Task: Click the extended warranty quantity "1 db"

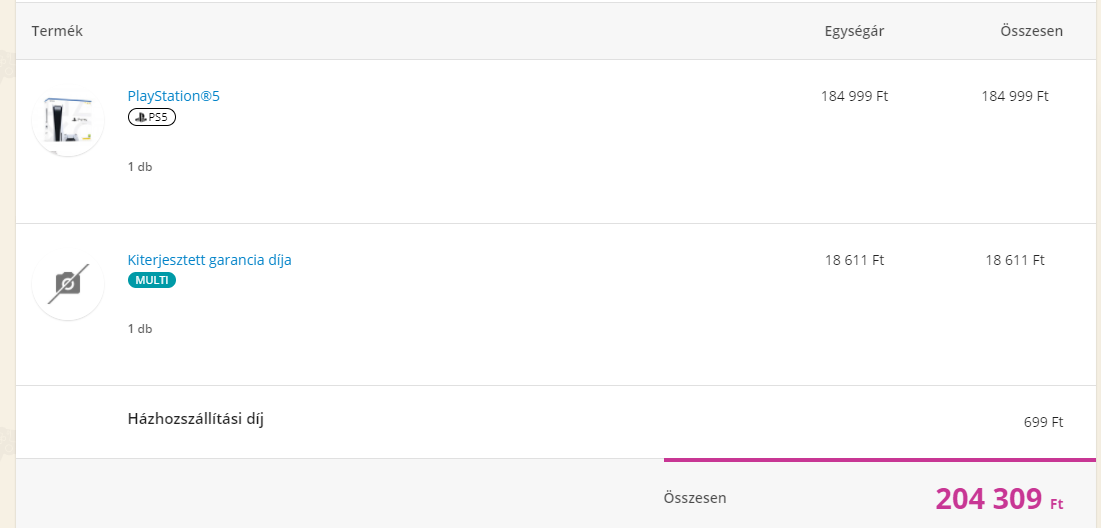Action: [x=140, y=329]
